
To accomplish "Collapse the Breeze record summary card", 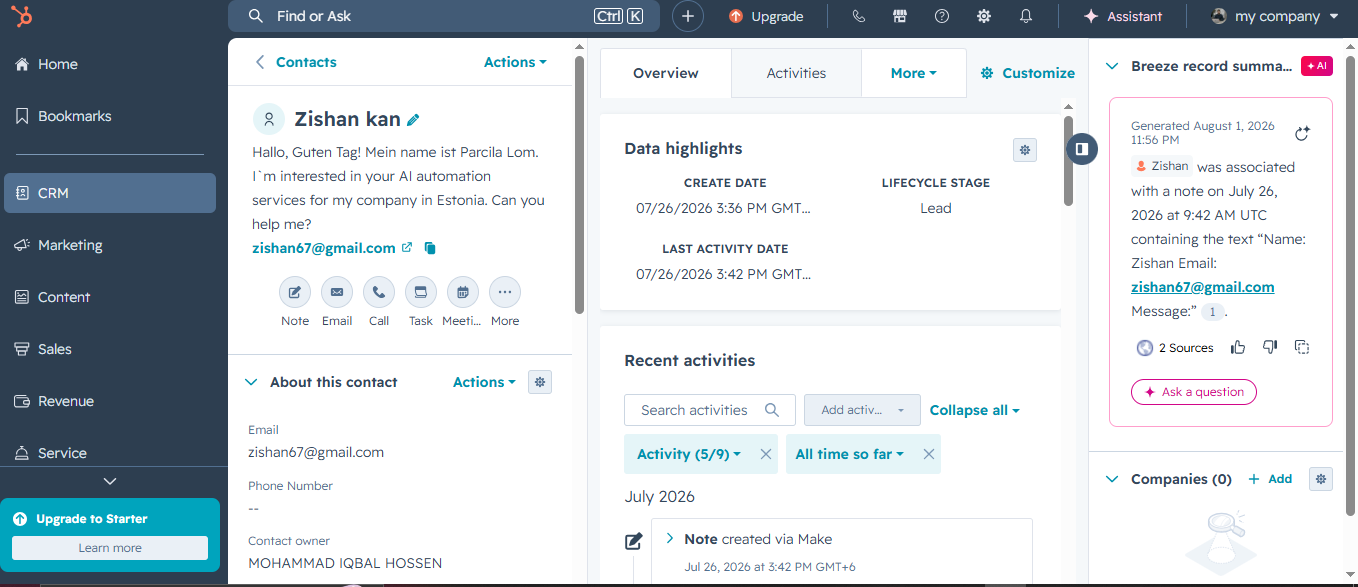I will click(1111, 66).
